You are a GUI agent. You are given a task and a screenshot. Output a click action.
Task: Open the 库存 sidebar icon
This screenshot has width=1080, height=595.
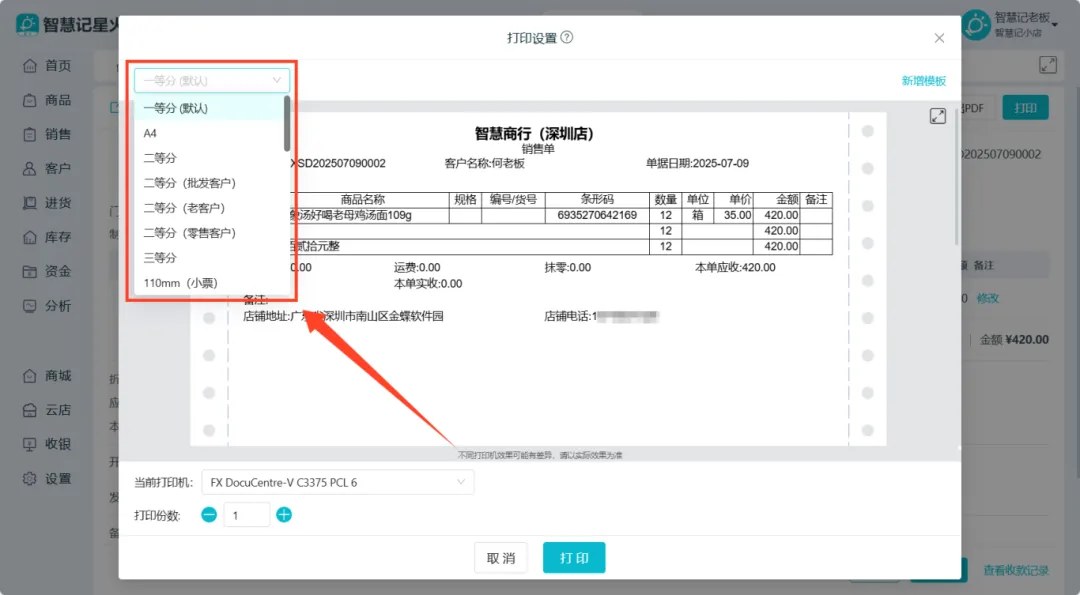(30, 238)
